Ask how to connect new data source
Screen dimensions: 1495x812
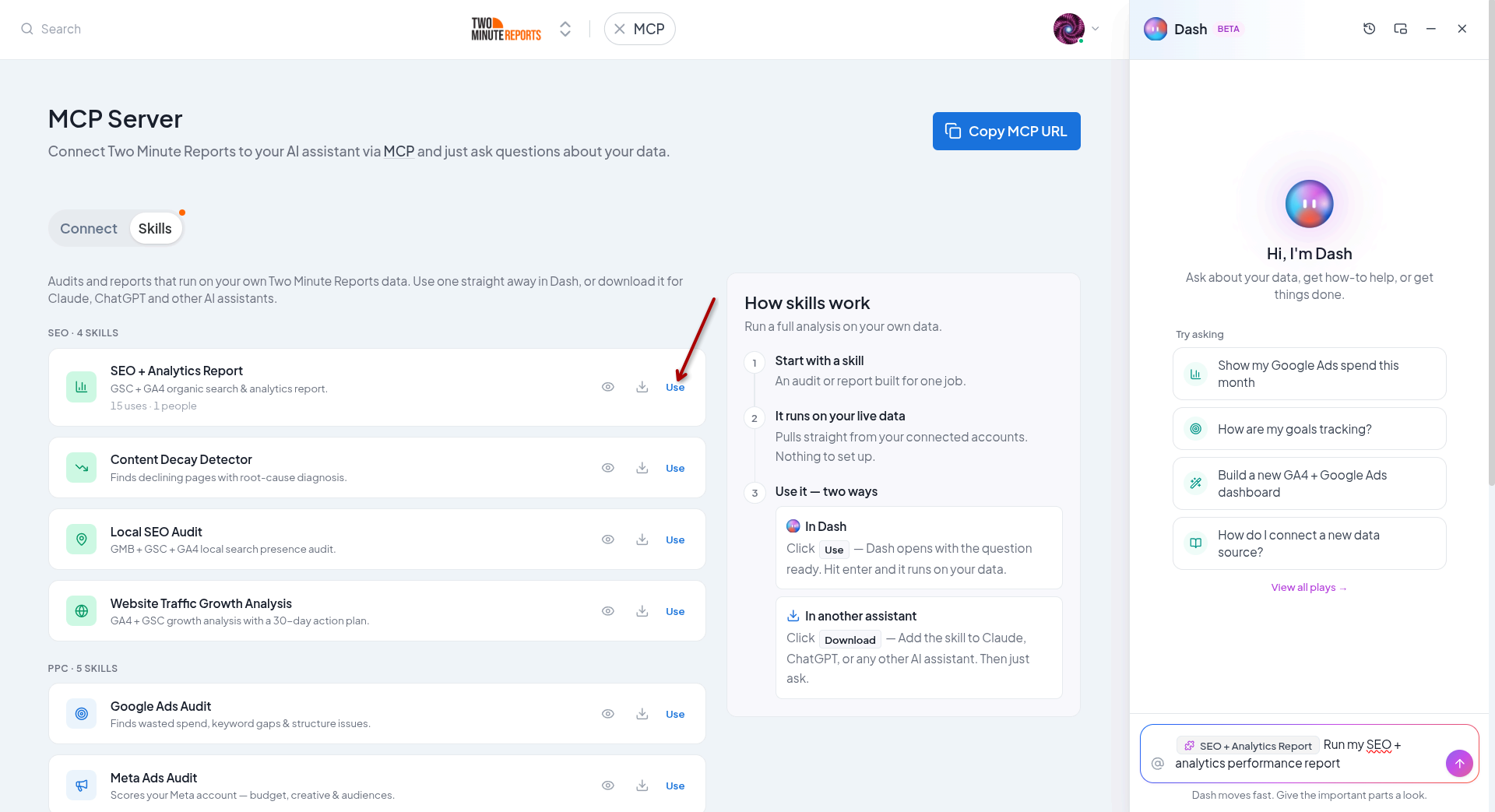pyautogui.click(x=1309, y=543)
